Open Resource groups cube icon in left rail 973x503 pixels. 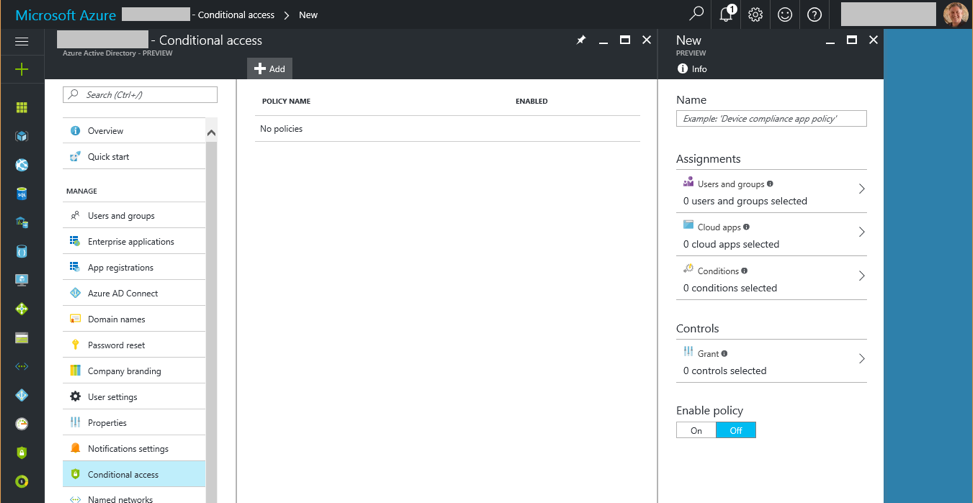22,136
